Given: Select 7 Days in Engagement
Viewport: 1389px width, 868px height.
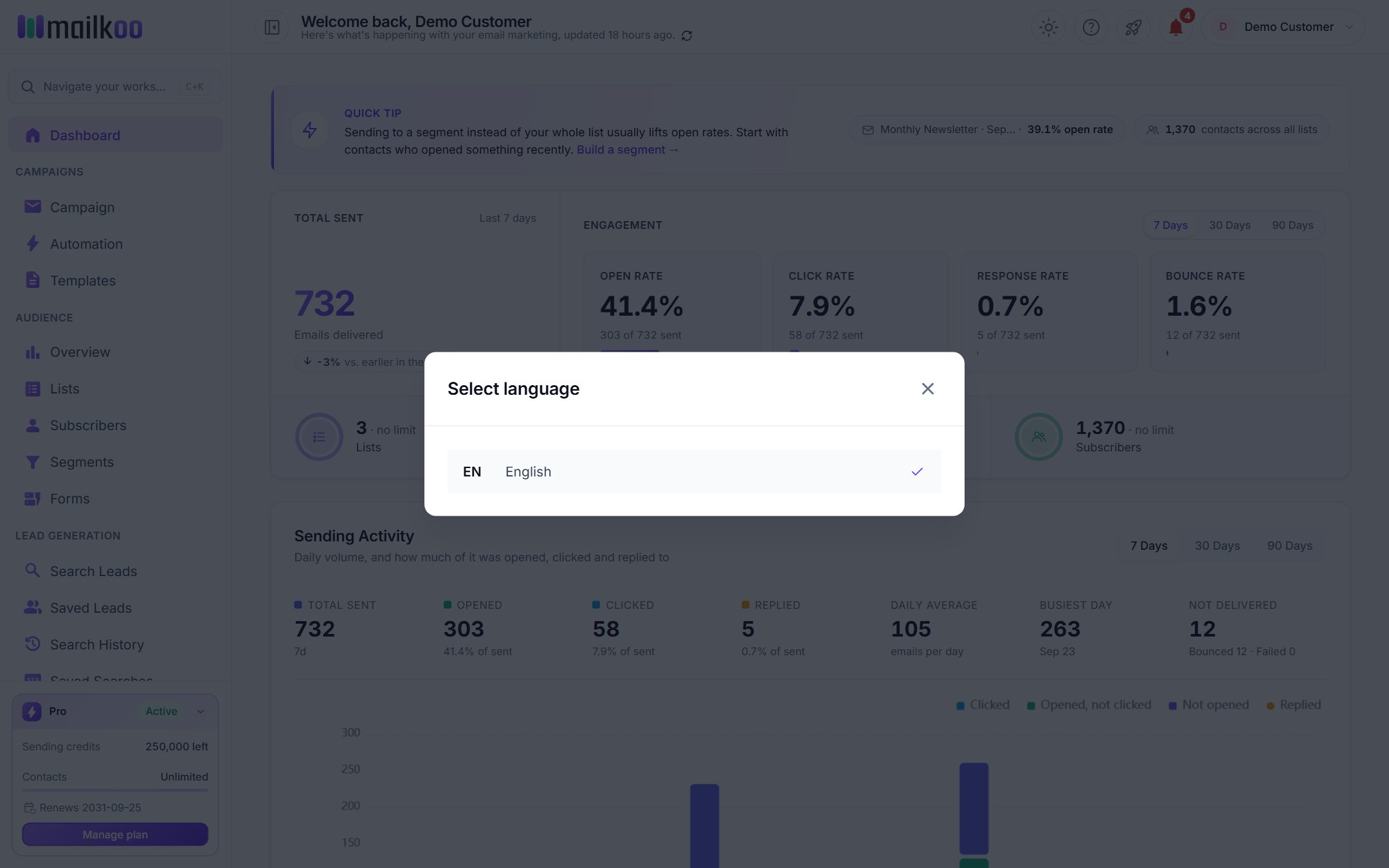Looking at the screenshot, I should click(1170, 225).
